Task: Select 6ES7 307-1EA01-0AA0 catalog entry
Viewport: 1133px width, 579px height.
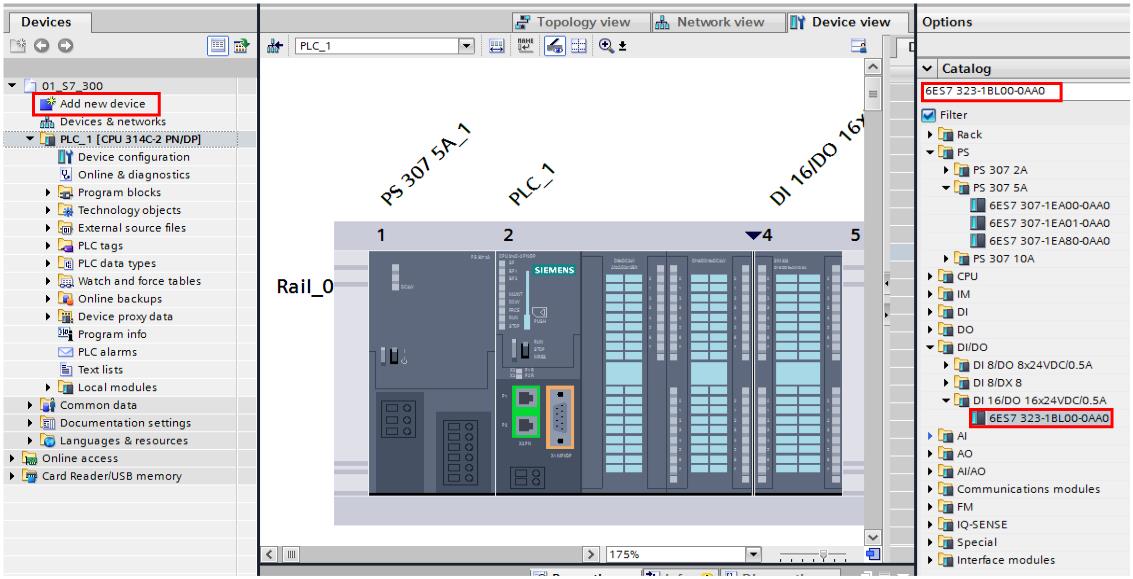Action: 1049,223
